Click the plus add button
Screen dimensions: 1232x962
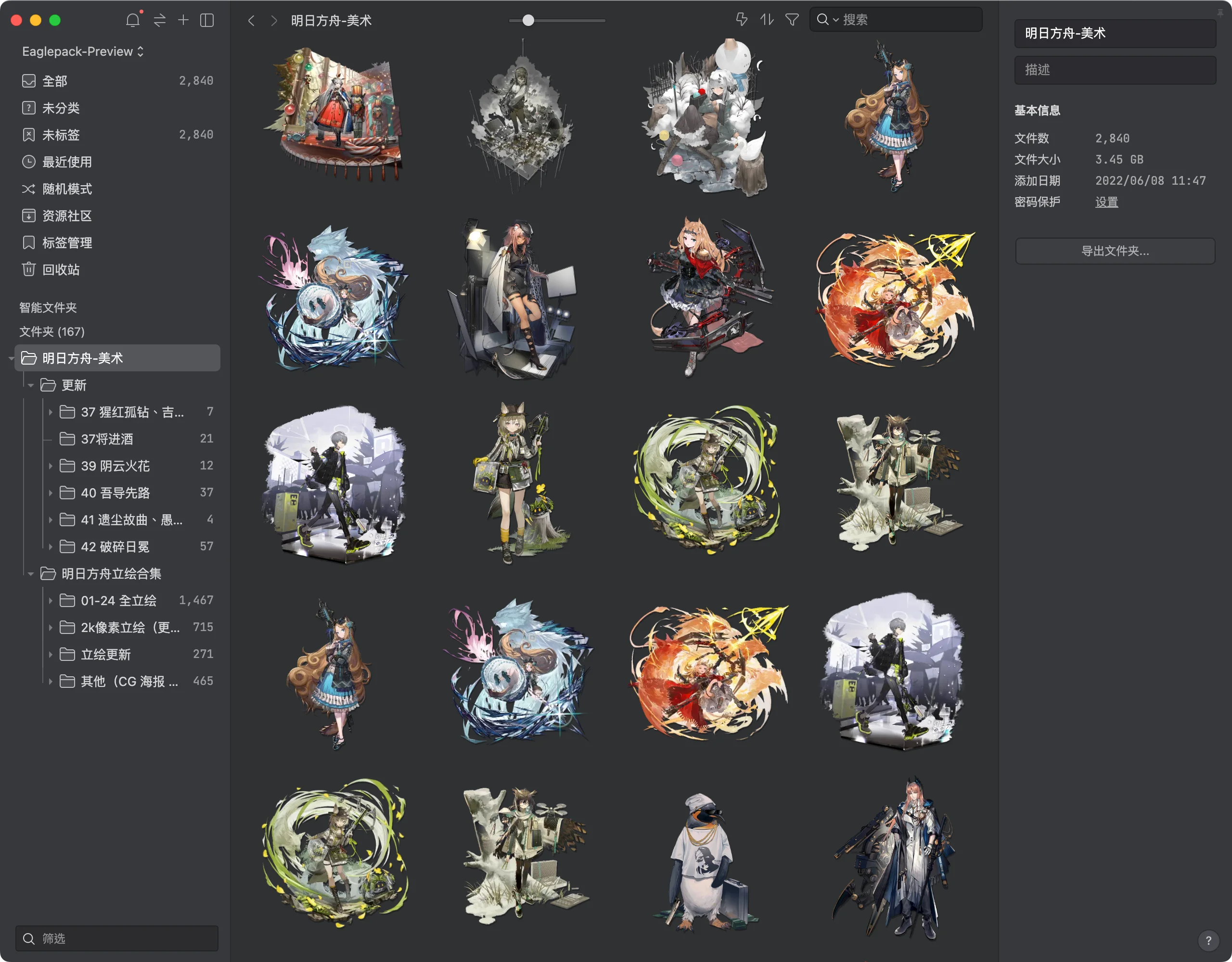coord(183,20)
